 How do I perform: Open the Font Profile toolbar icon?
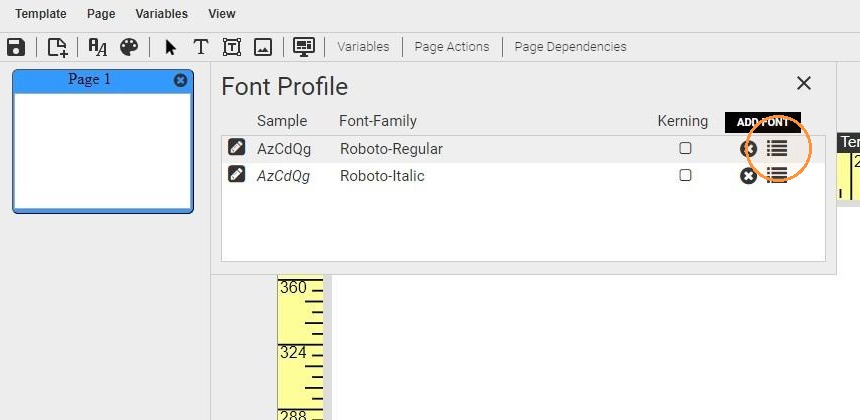pyautogui.click(x=98, y=47)
